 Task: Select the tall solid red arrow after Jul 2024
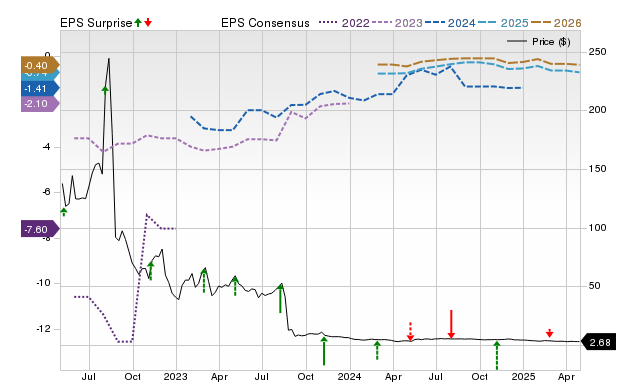451,324
